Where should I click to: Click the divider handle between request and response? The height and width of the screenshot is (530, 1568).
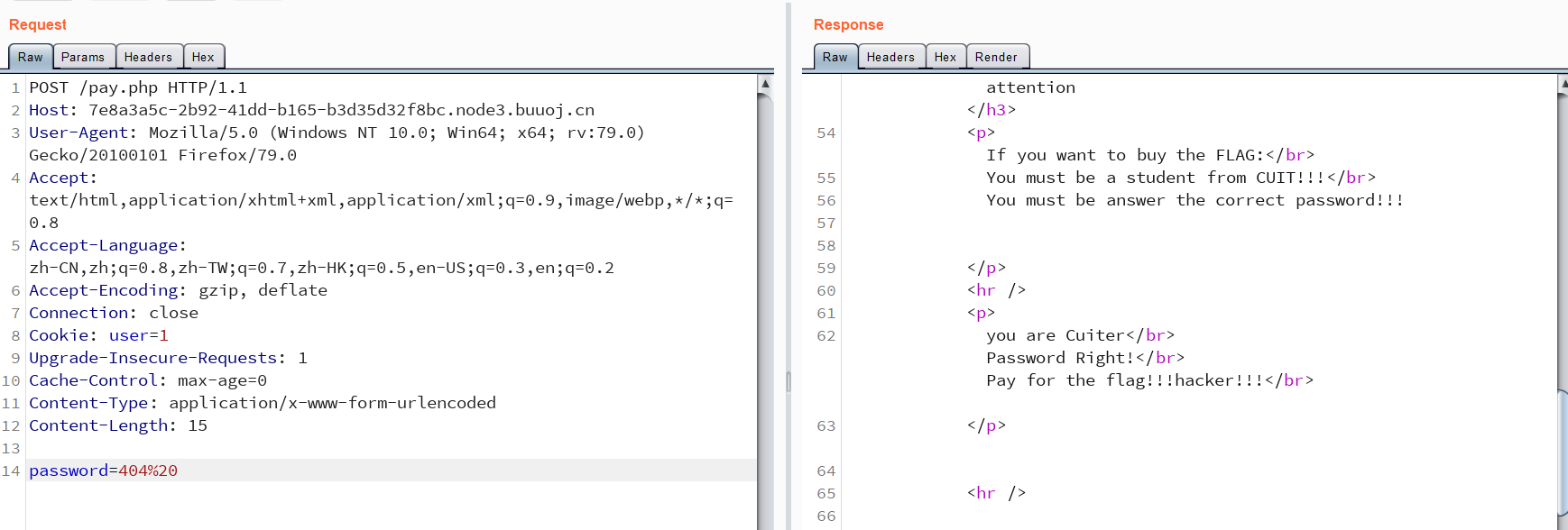[x=789, y=381]
